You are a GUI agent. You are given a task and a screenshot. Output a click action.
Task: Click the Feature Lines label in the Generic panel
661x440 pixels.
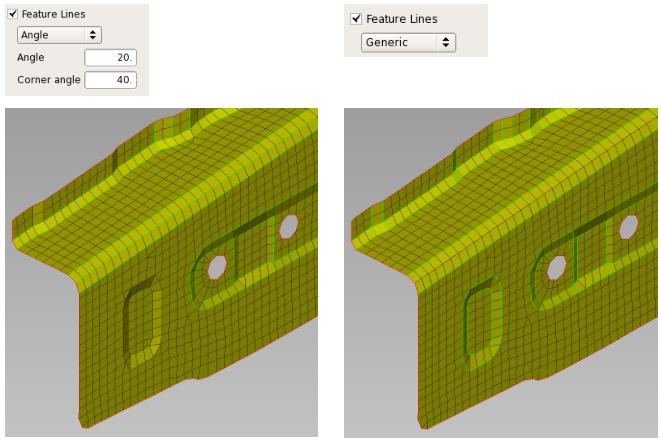(402, 19)
